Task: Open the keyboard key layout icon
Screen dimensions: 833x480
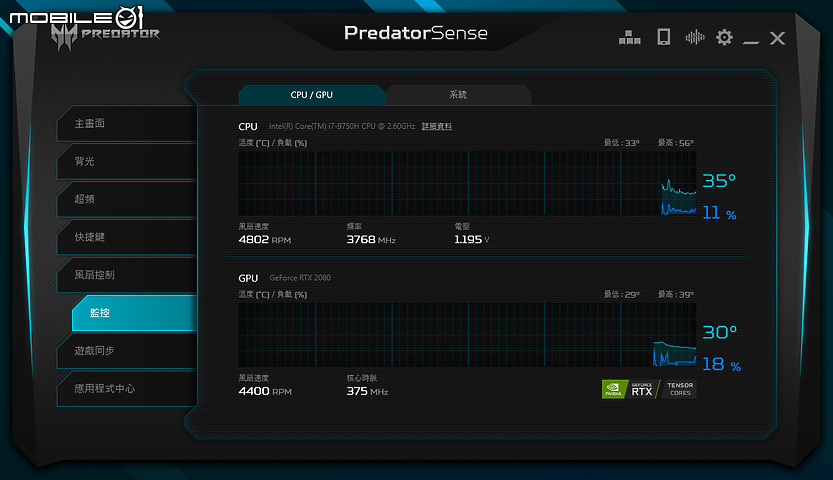Action: (630, 37)
